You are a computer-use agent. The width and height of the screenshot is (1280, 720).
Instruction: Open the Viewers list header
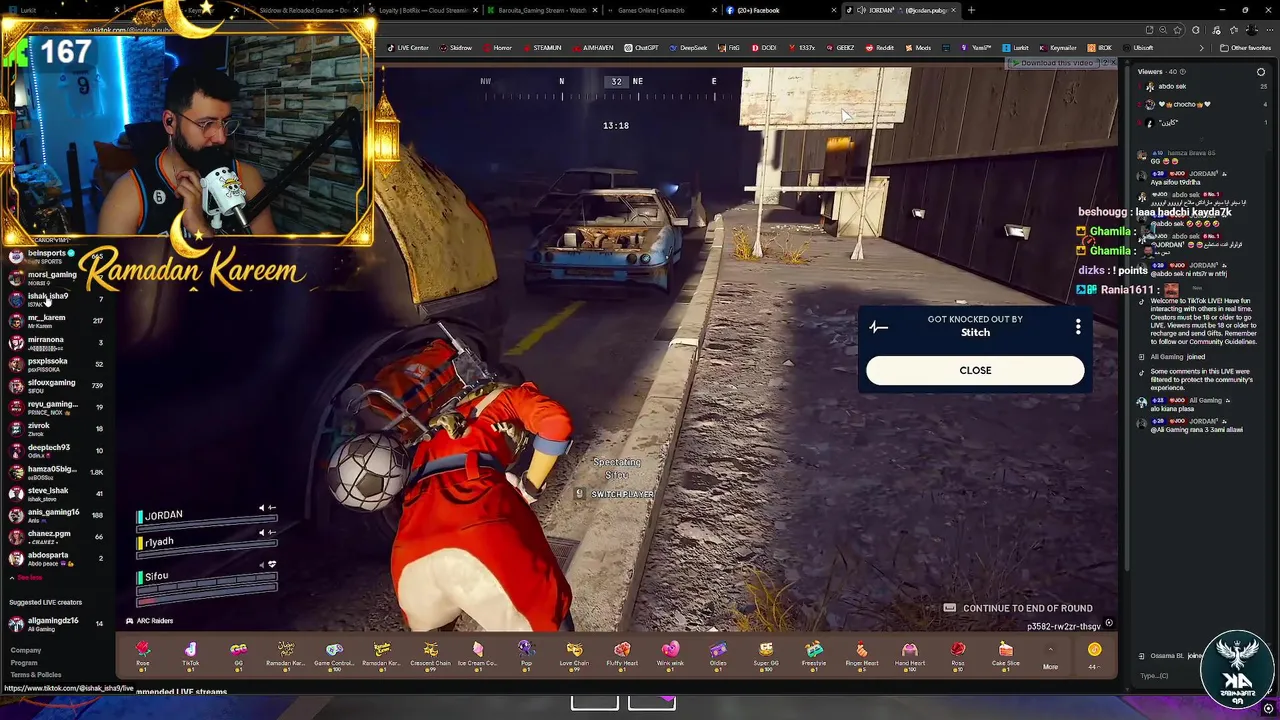[1161, 72]
